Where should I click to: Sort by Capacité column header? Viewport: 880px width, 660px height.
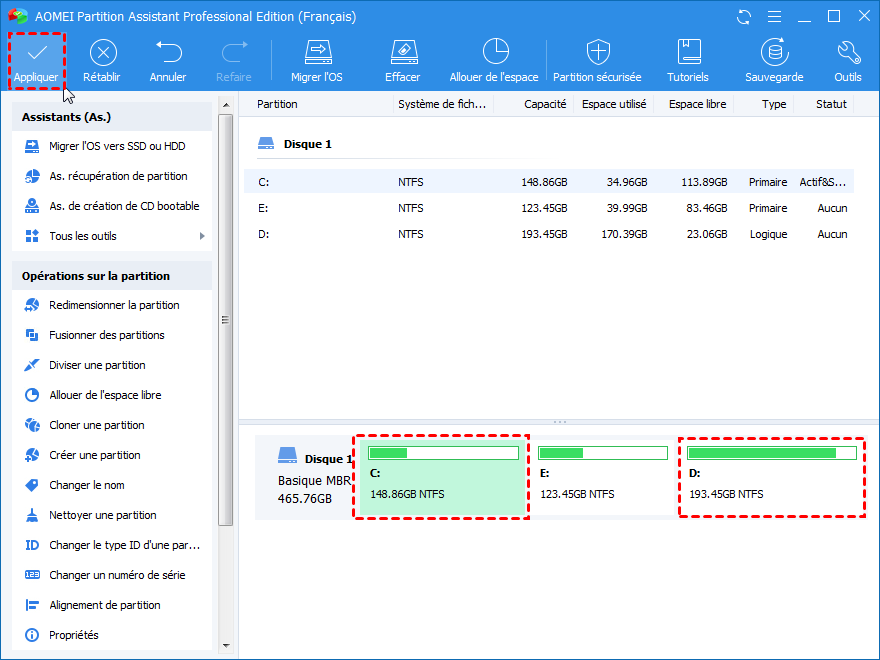point(545,104)
